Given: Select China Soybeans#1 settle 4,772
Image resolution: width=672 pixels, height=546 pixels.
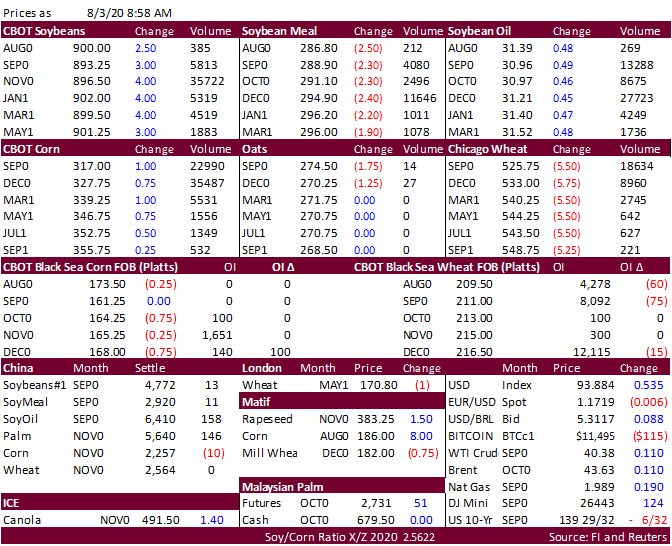Looking at the screenshot, I should click(160, 385).
